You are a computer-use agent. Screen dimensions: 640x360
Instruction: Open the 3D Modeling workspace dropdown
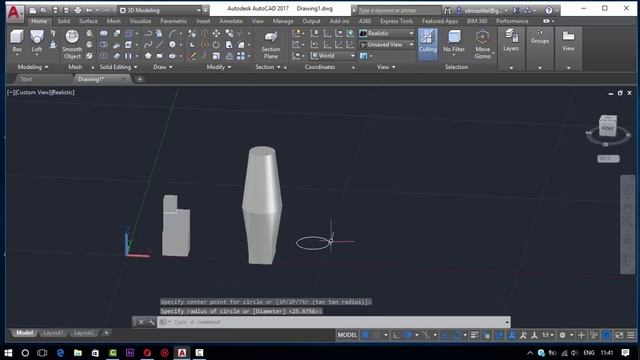point(160,10)
